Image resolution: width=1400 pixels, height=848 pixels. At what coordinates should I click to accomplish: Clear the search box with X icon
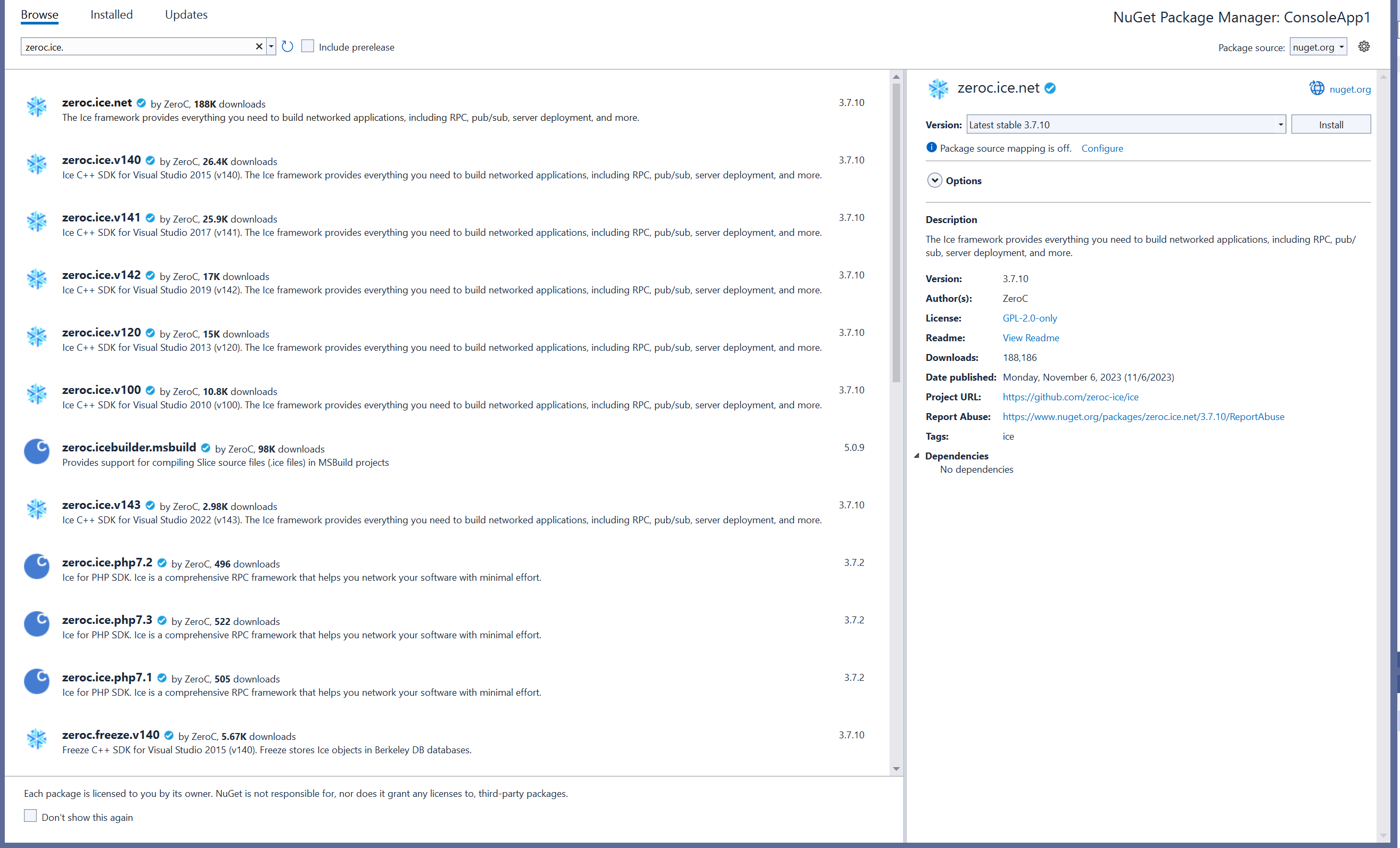(x=259, y=47)
